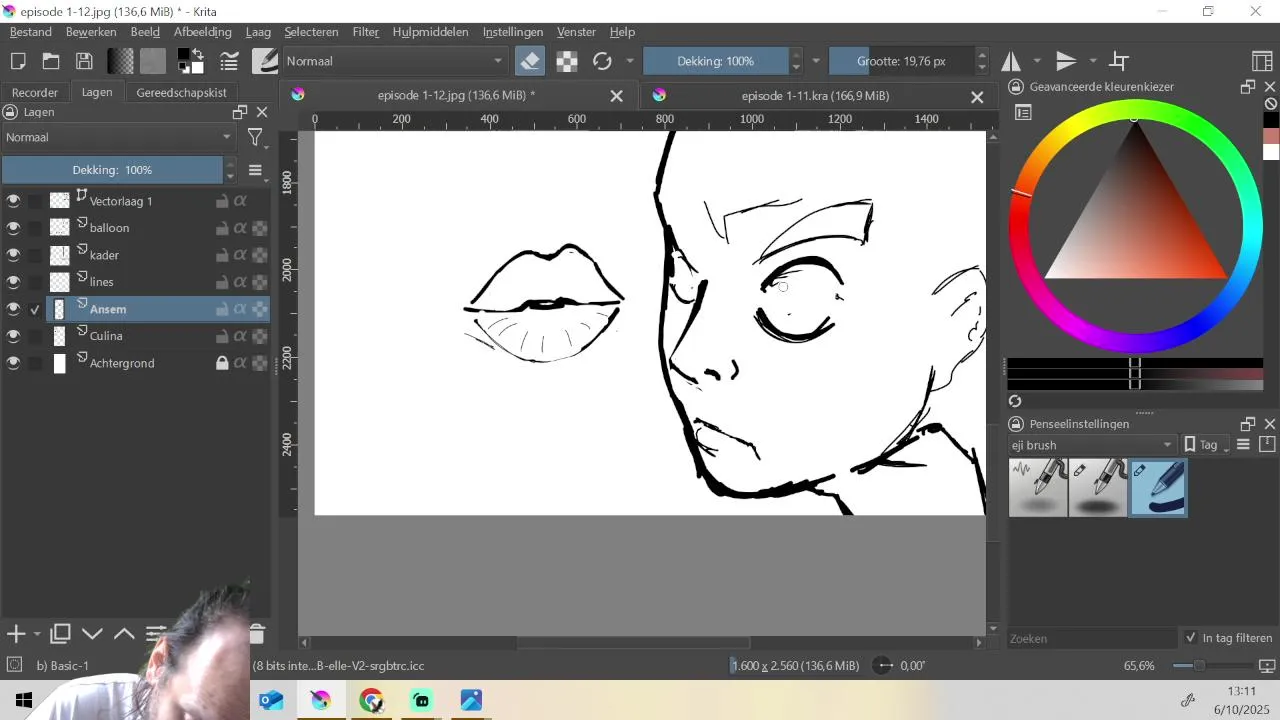The width and height of the screenshot is (1280, 720).
Task: Click the Zoeken brush search field
Action: pyautogui.click(x=1092, y=638)
